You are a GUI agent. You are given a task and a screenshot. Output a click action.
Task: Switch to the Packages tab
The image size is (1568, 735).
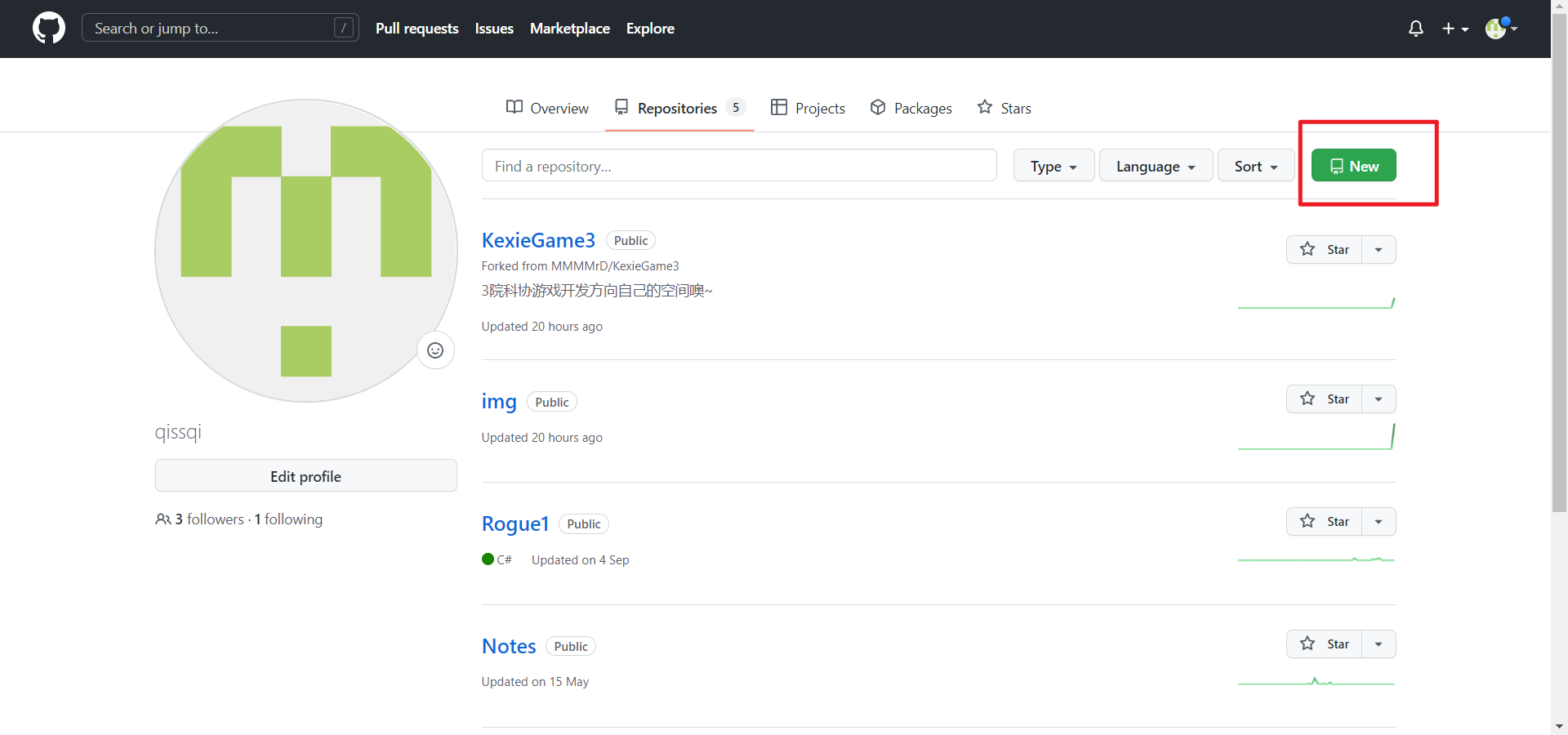pos(911,108)
